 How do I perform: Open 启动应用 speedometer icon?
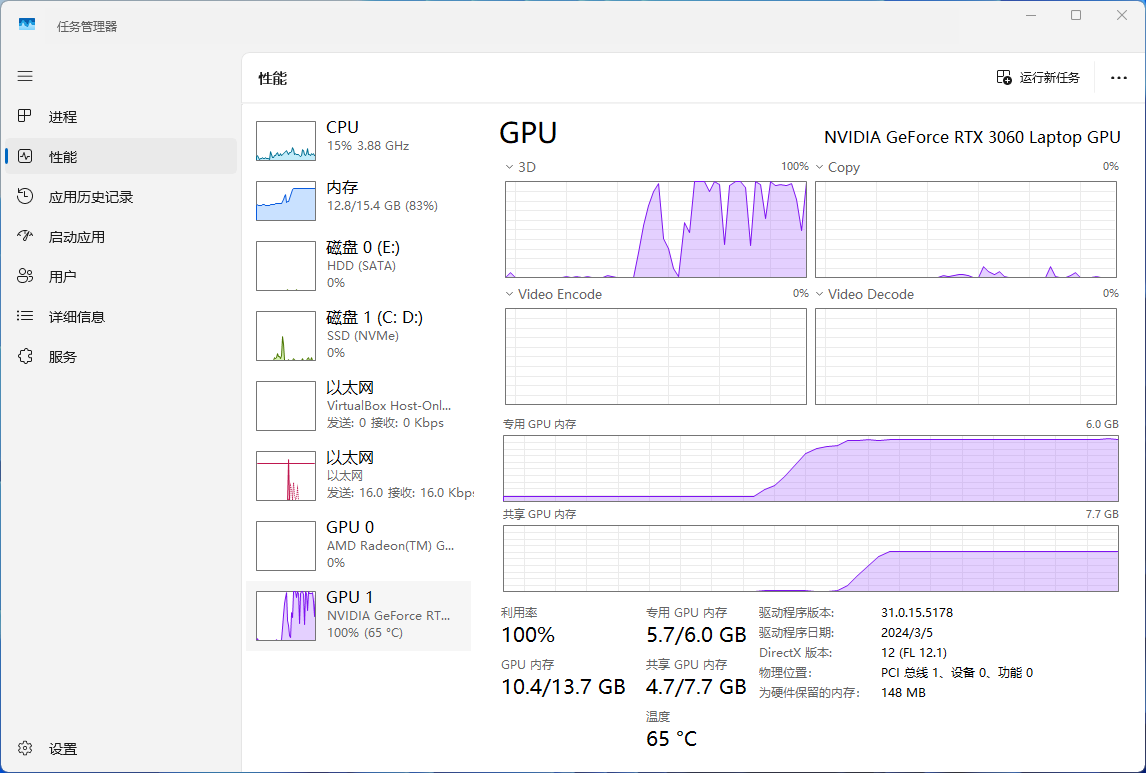pos(25,237)
